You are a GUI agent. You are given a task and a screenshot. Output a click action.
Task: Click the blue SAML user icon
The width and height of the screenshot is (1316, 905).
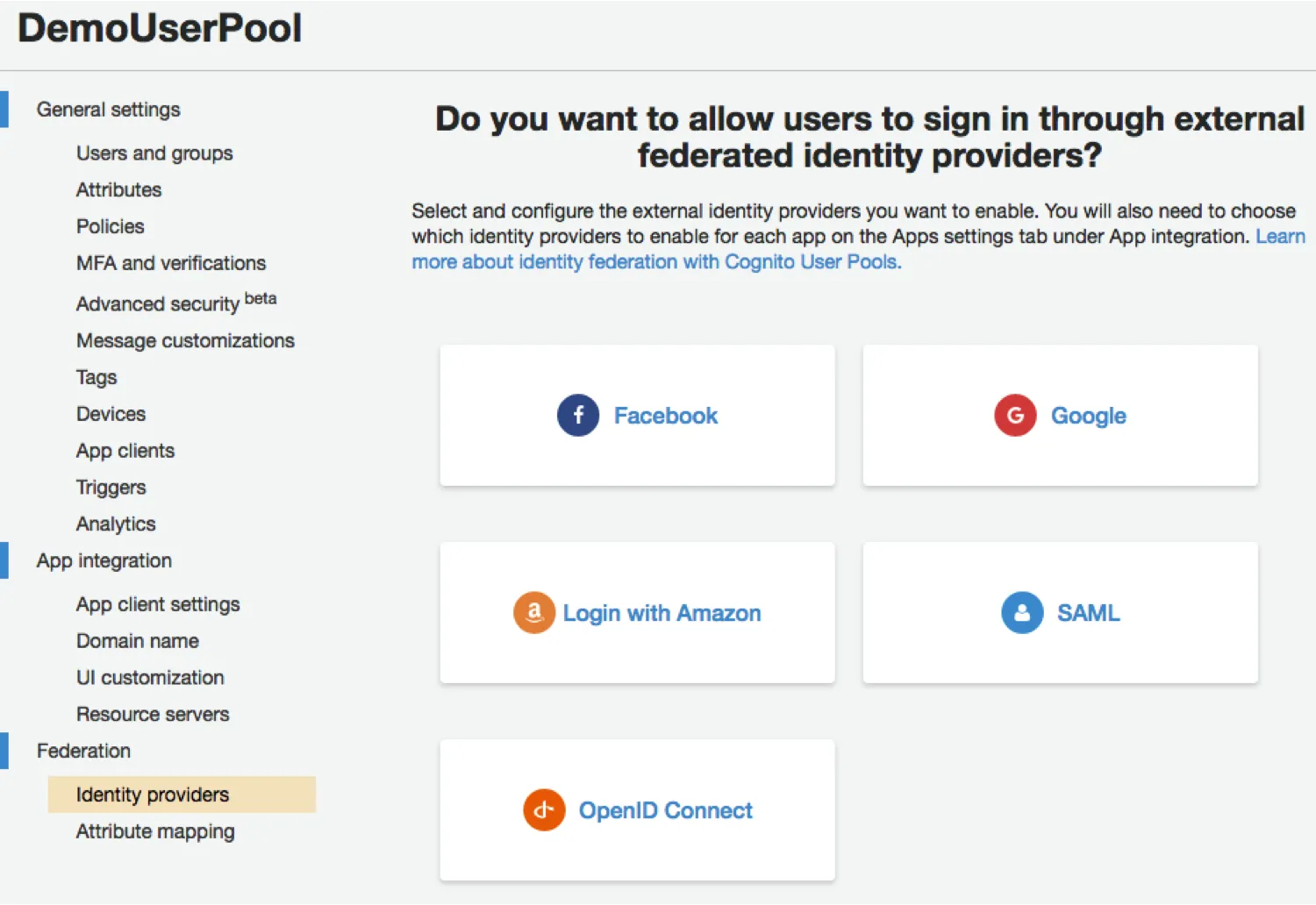(1022, 613)
